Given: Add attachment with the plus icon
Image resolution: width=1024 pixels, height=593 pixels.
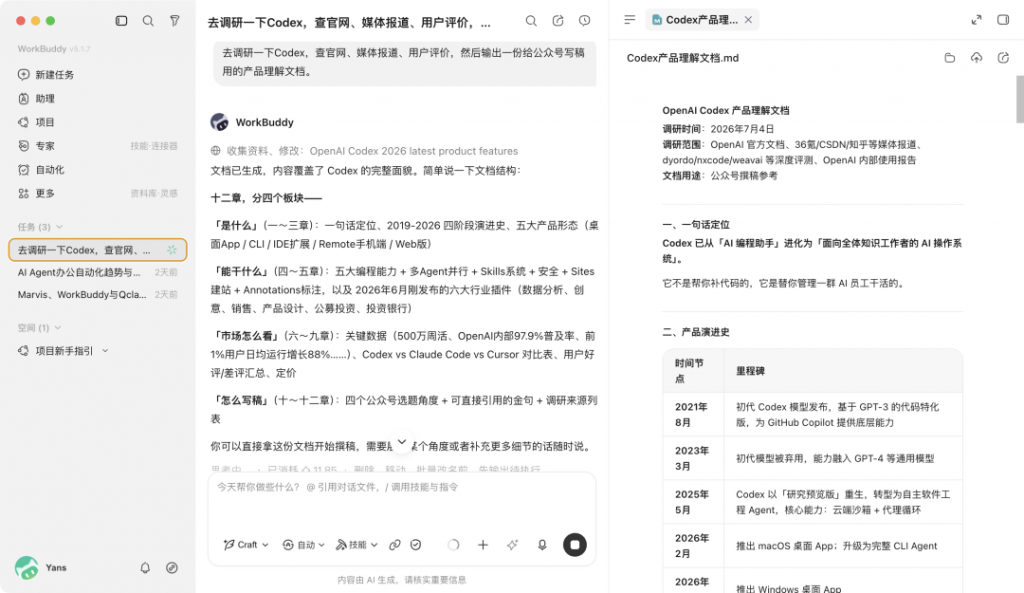Looking at the screenshot, I should pos(483,545).
